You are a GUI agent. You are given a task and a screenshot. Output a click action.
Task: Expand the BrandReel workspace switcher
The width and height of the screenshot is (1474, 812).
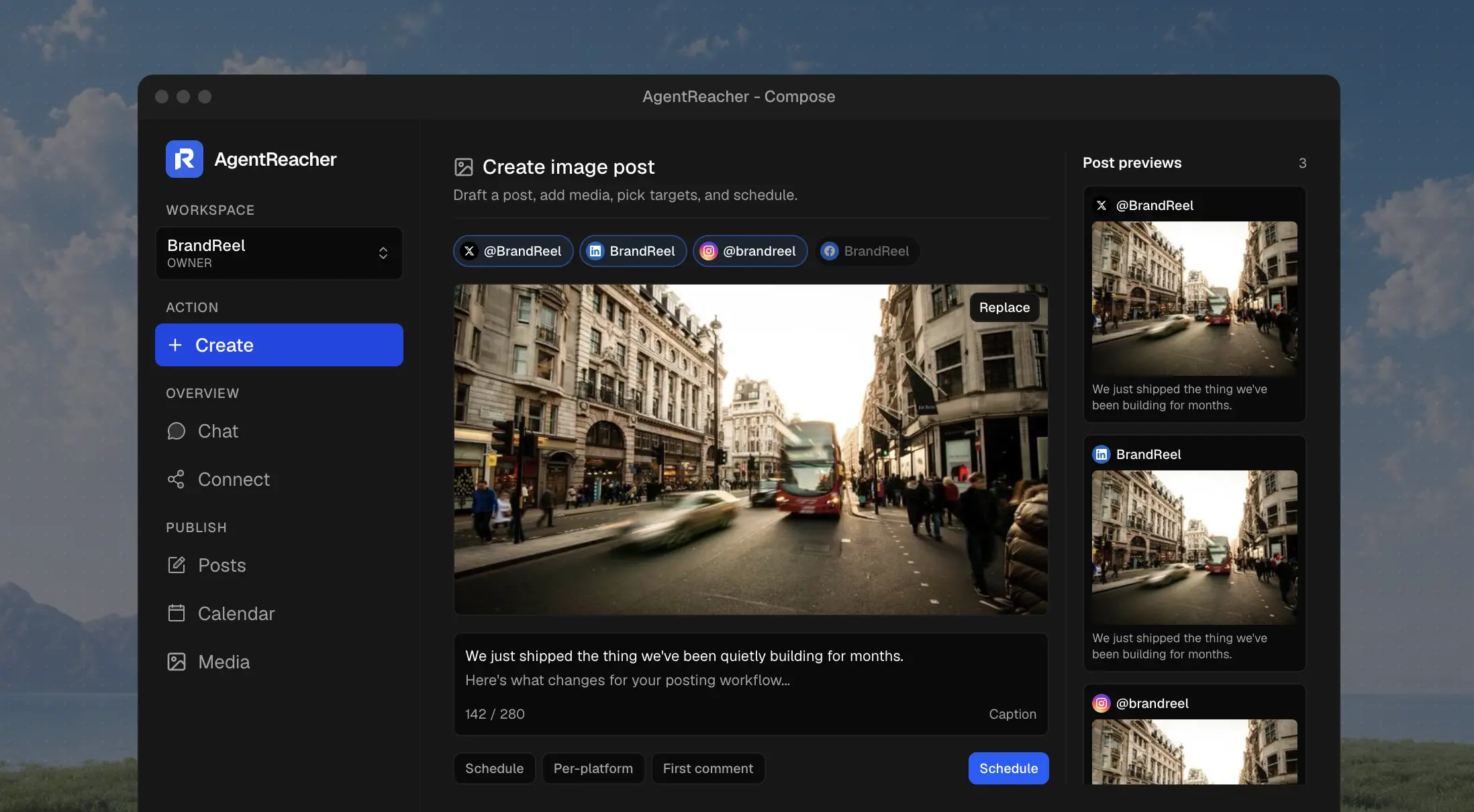tap(279, 253)
